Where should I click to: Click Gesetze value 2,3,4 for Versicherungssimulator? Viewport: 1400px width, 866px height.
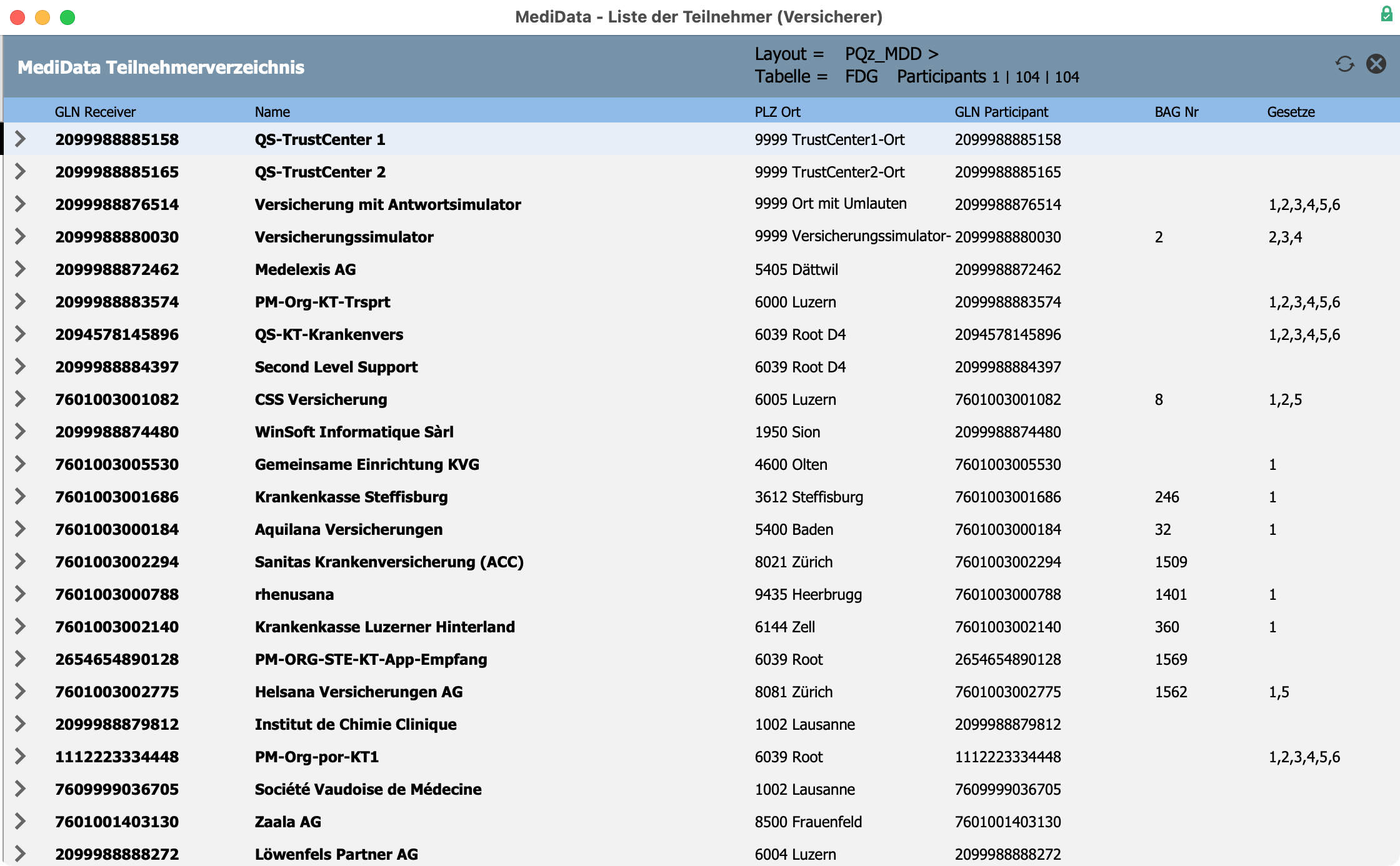coord(1285,237)
